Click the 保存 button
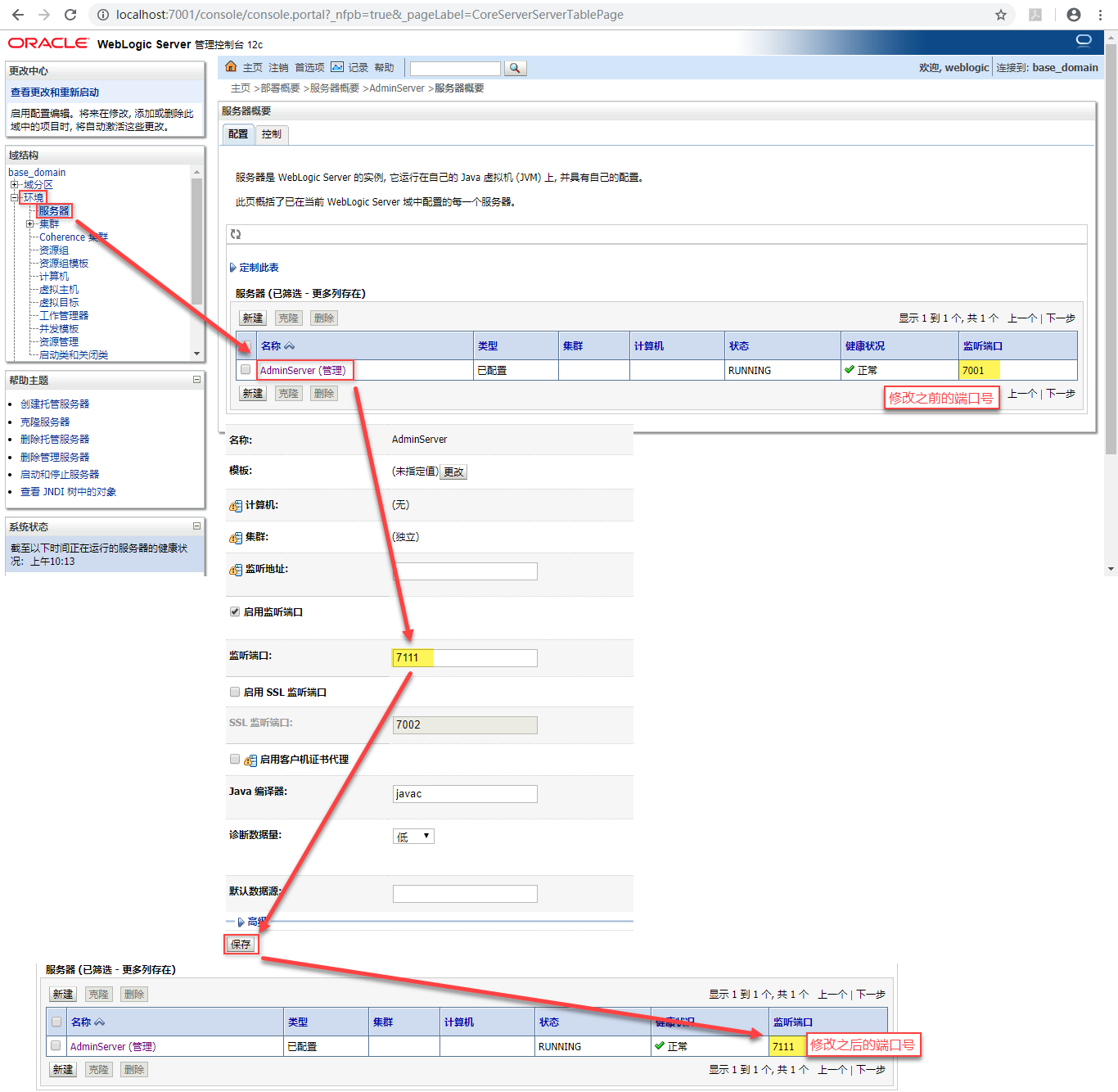 [x=241, y=945]
